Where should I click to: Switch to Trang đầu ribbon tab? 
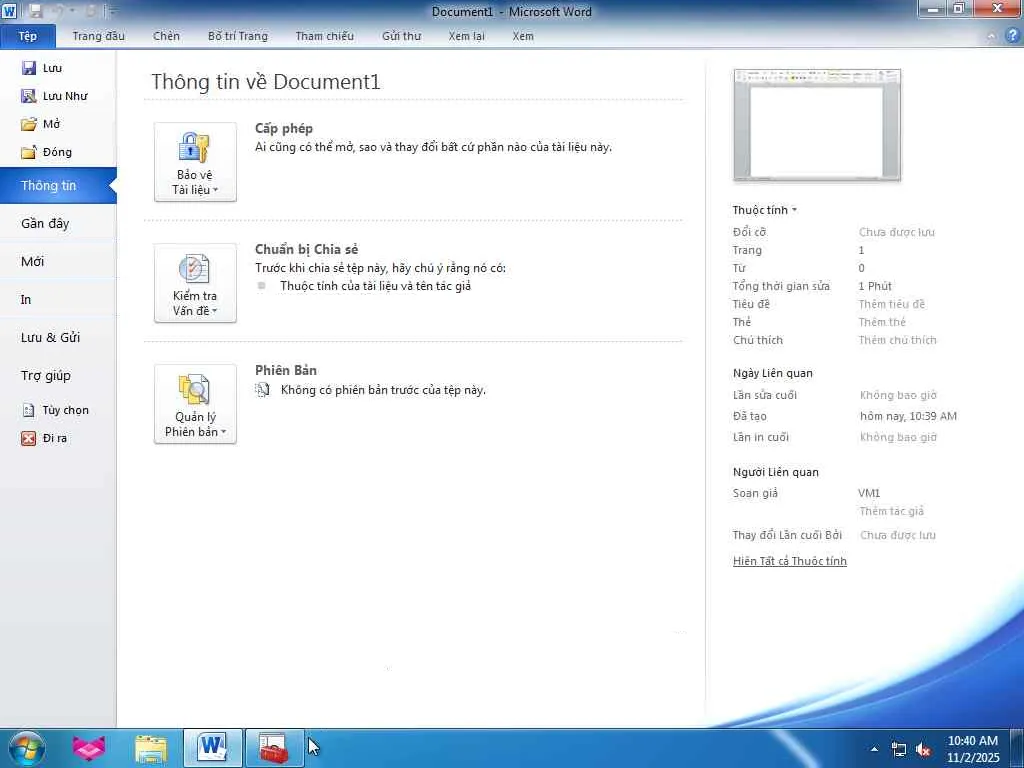pyautogui.click(x=99, y=36)
